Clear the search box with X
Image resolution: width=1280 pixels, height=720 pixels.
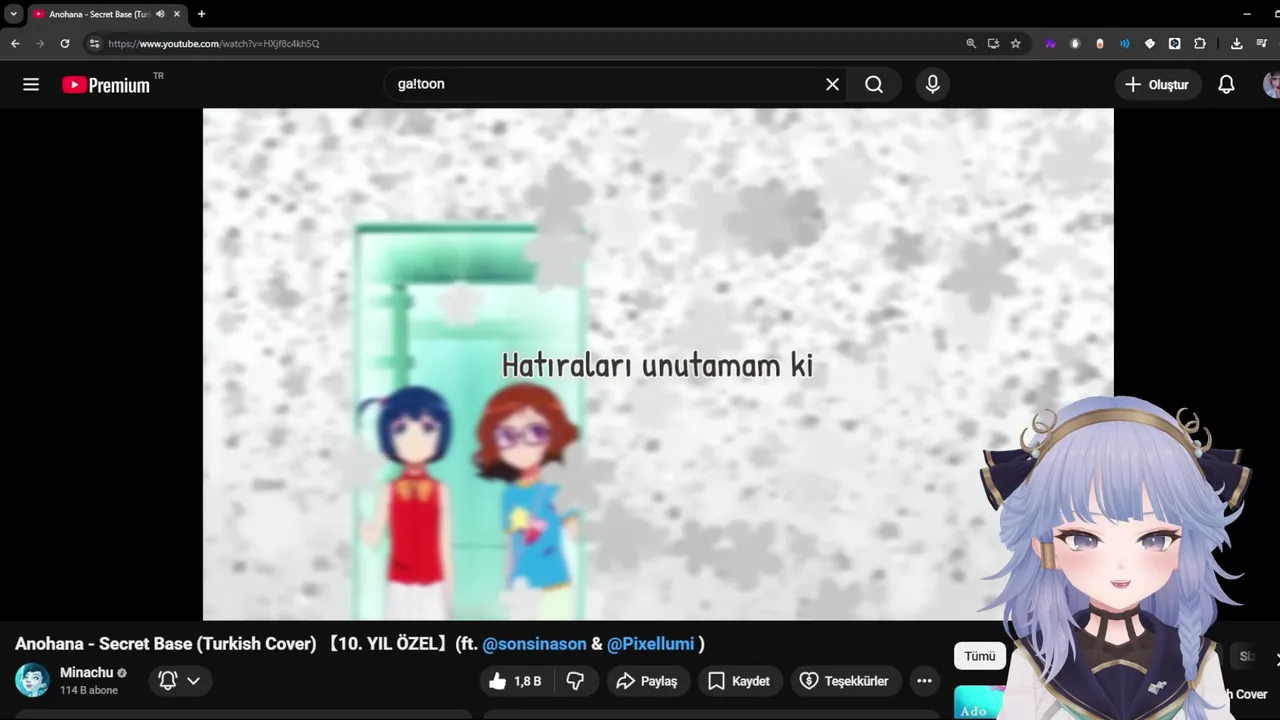(x=832, y=85)
